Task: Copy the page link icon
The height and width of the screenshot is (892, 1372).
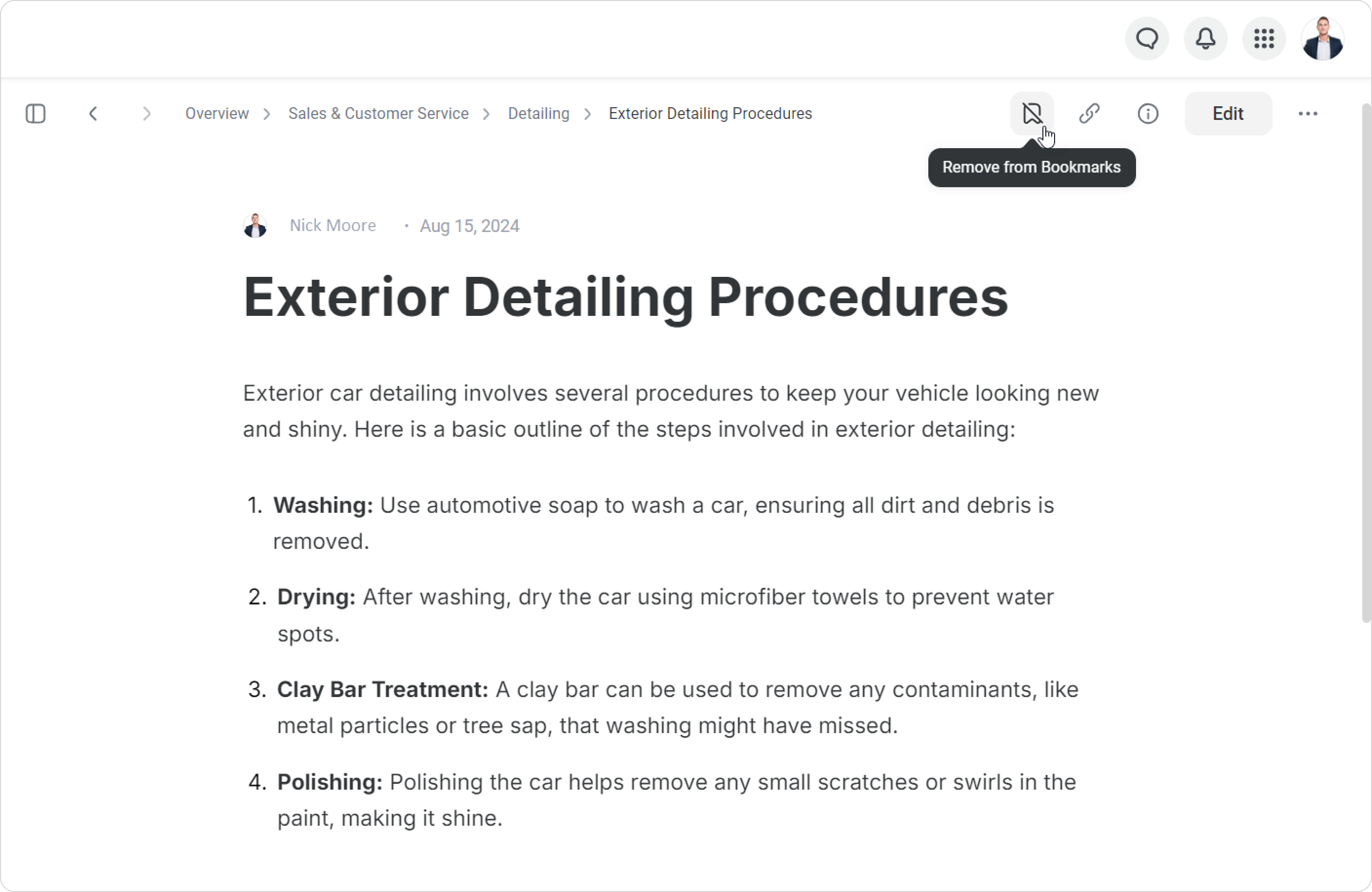Action: pyautogui.click(x=1090, y=114)
